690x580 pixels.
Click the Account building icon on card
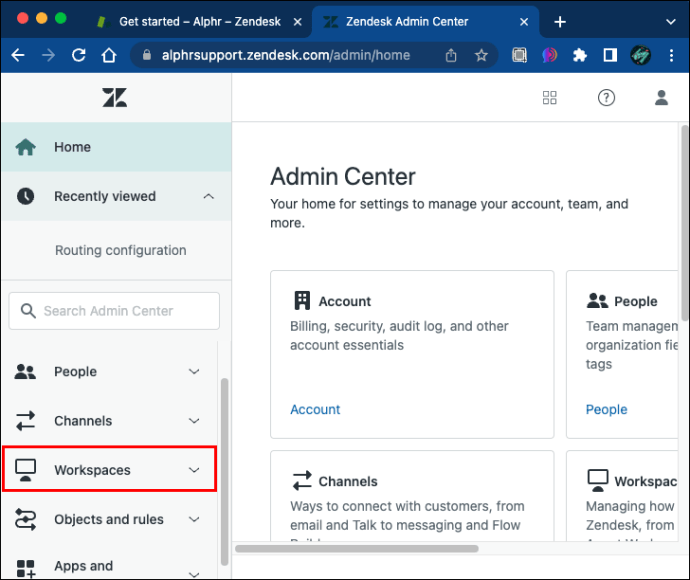[302, 301]
